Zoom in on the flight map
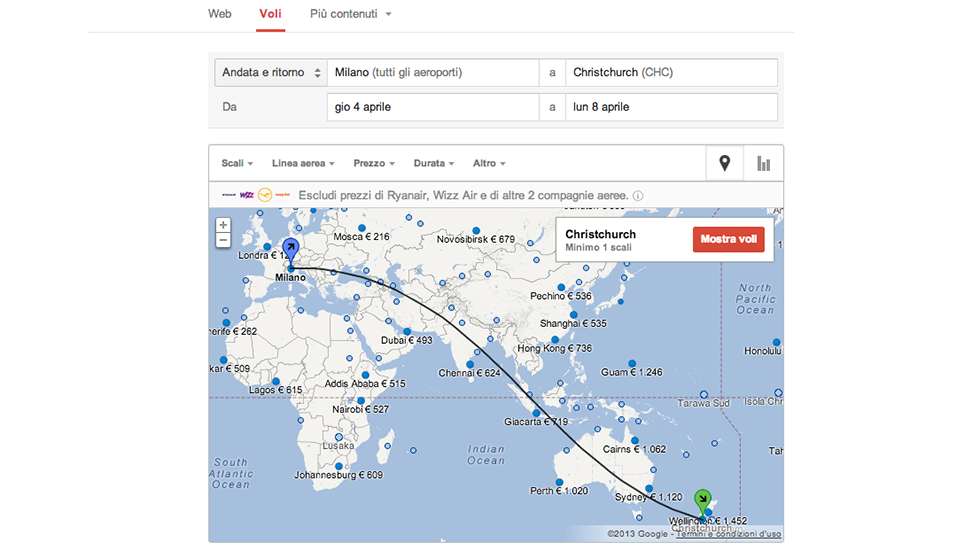This screenshot has height=550, width=980. [223, 225]
